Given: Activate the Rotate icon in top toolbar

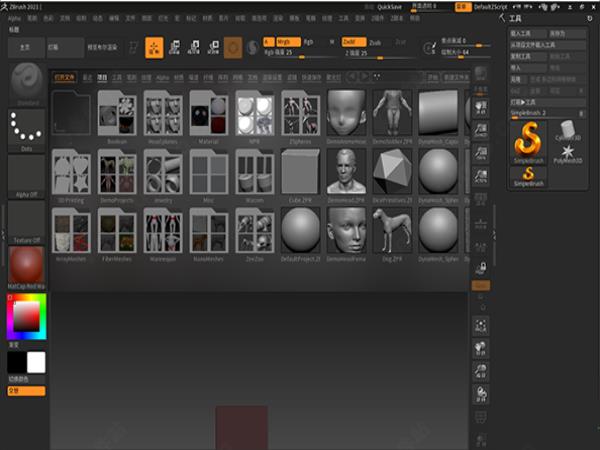Looking at the screenshot, I should pyautogui.click(x=214, y=48).
